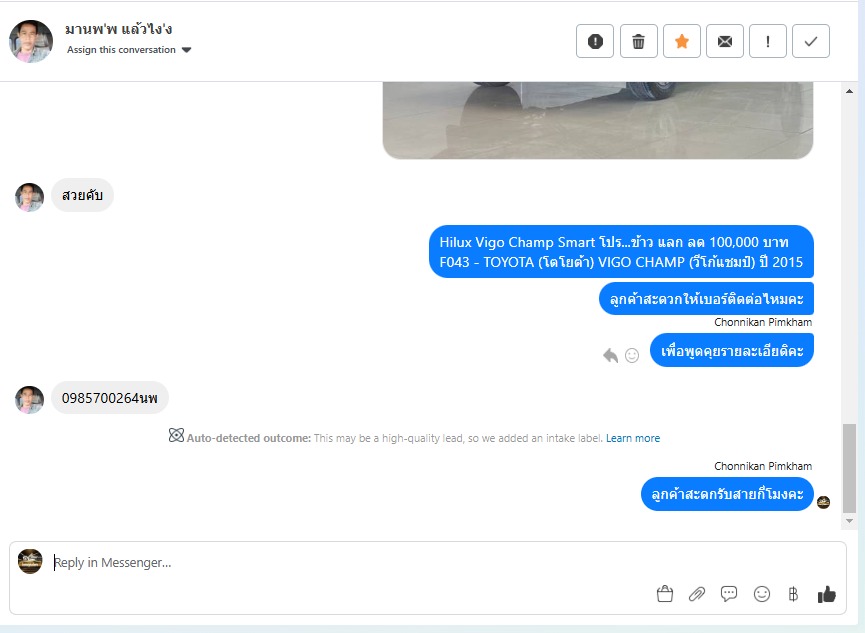Open saved replies speech bubble icon

tap(729, 594)
